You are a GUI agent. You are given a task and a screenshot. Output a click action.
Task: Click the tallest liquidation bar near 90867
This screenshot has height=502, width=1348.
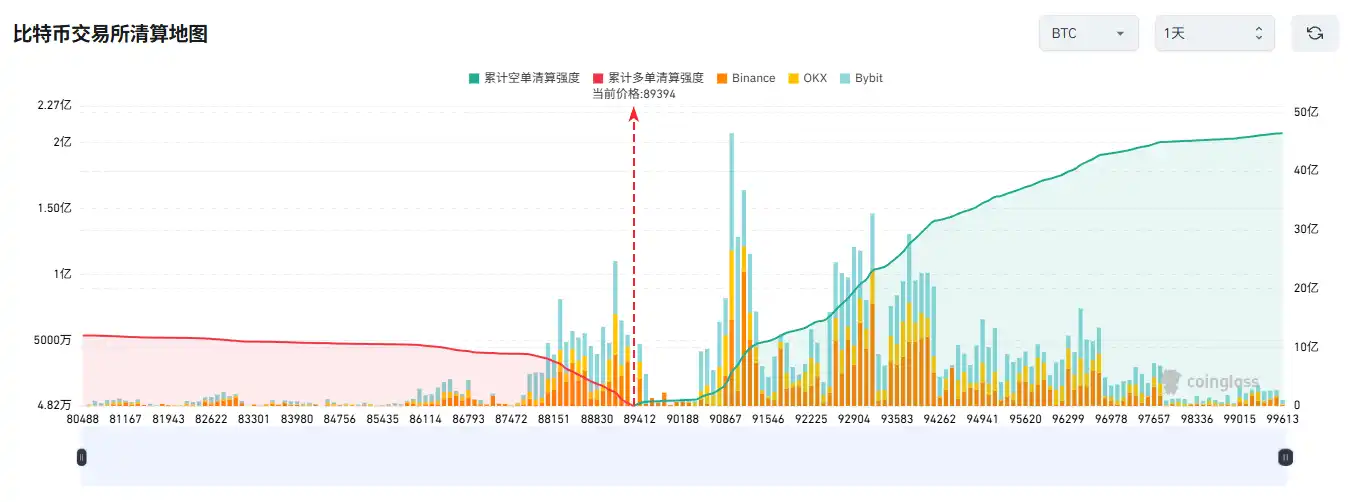[x=732, y=269]
